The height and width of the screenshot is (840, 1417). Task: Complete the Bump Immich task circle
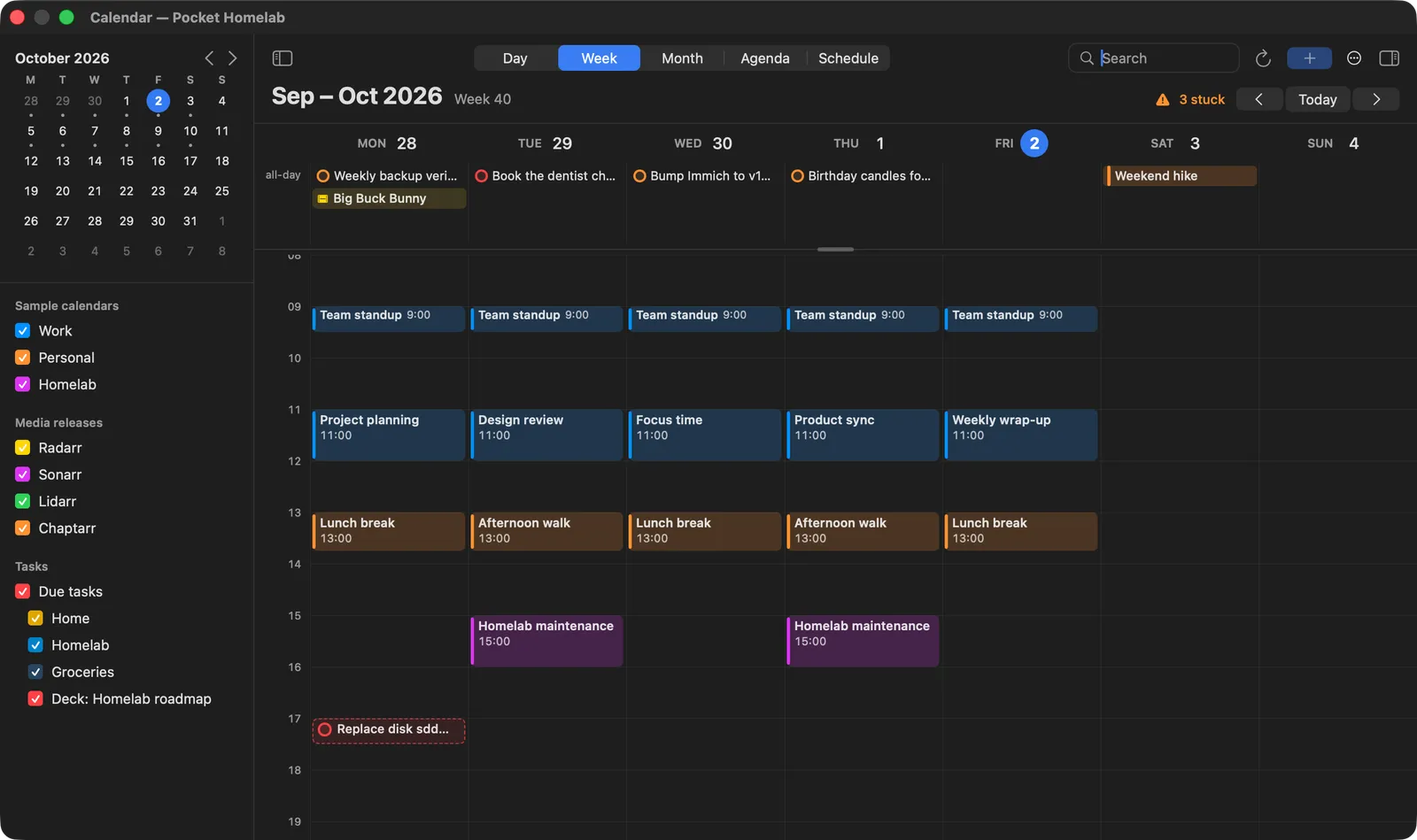(x=639, y=176)
